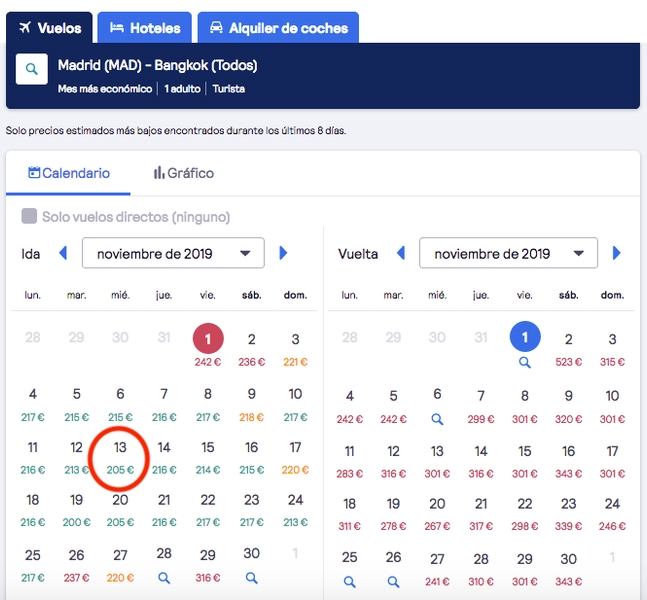Select Ida day 13 at 205 €
The image size is (647, 600).
[120, 458]
